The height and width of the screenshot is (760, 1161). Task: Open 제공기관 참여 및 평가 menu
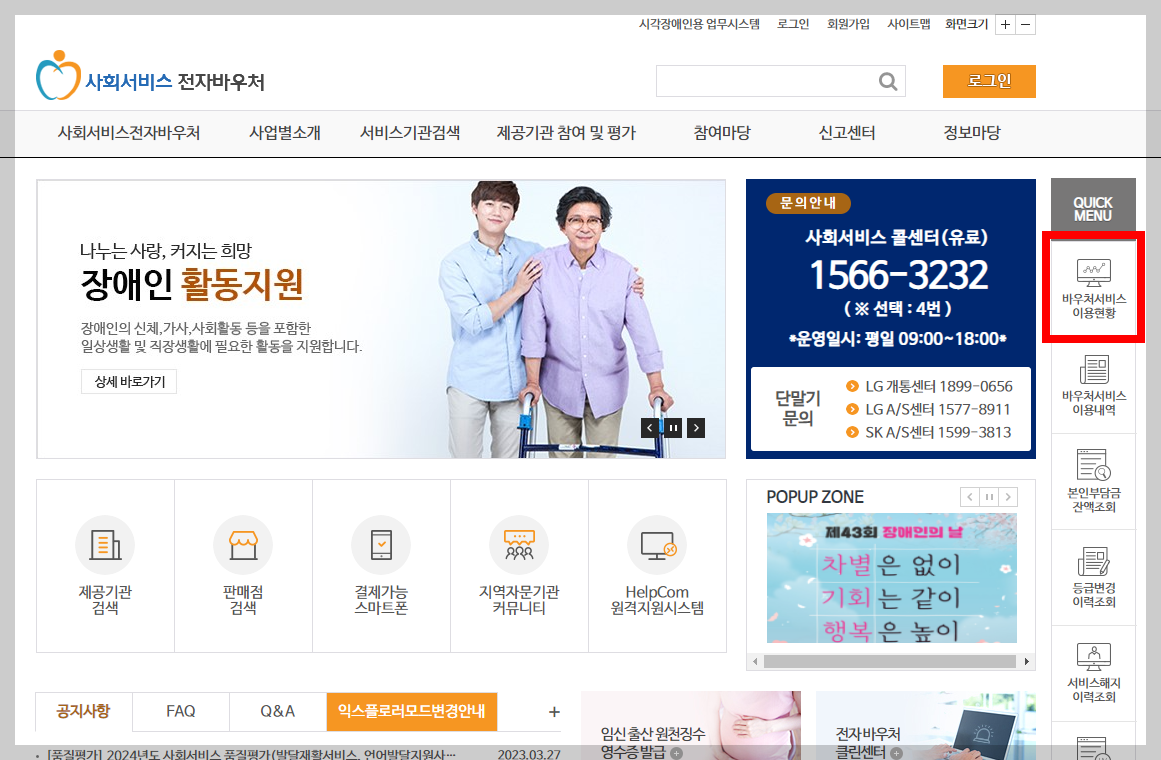(x=566, y=133)
